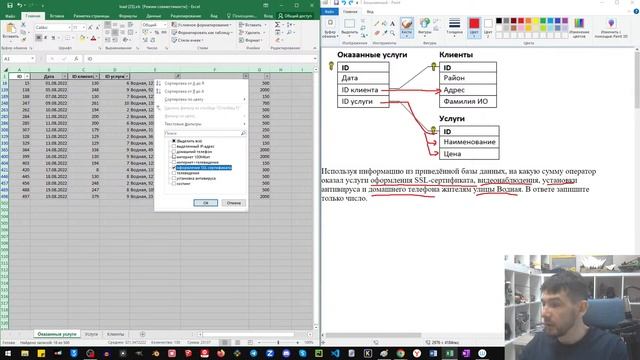Switch to the Услуги sheet tab
Image resolution: width=640 pixels, height=360 pixels.
[91, 334]
